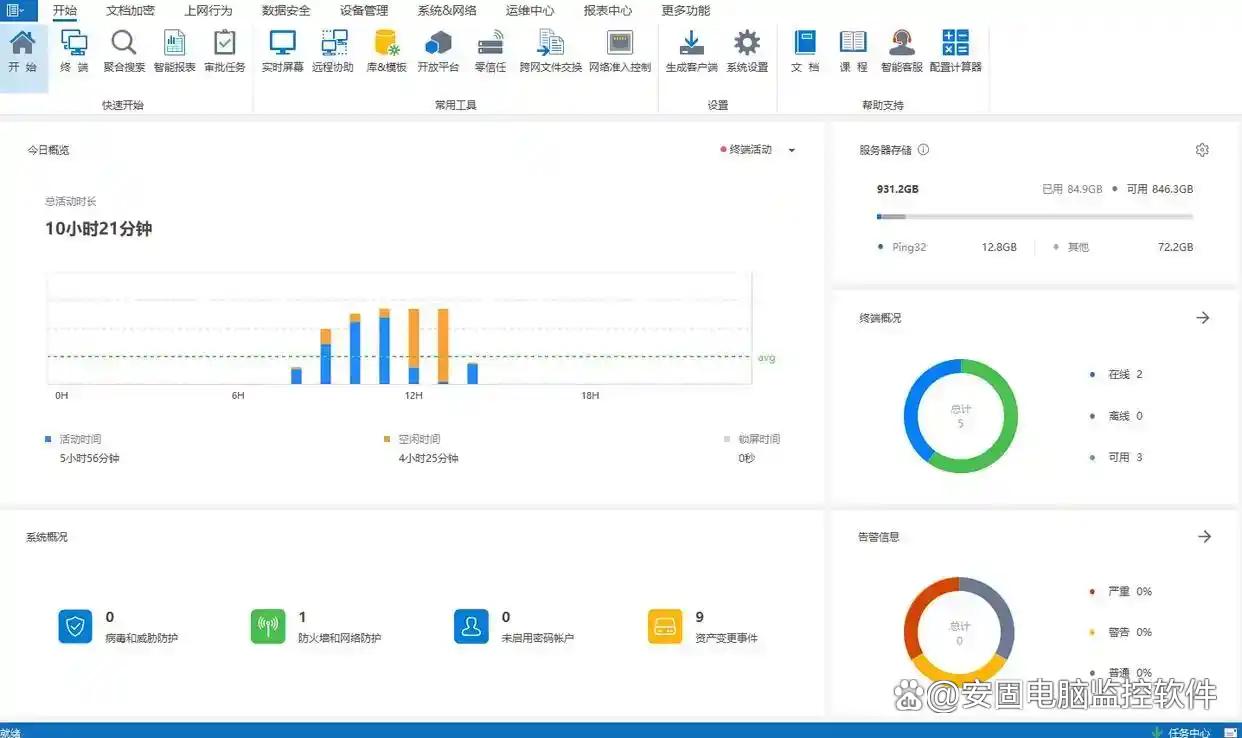Open 智能报表 smart reports

tap(175, 50)
